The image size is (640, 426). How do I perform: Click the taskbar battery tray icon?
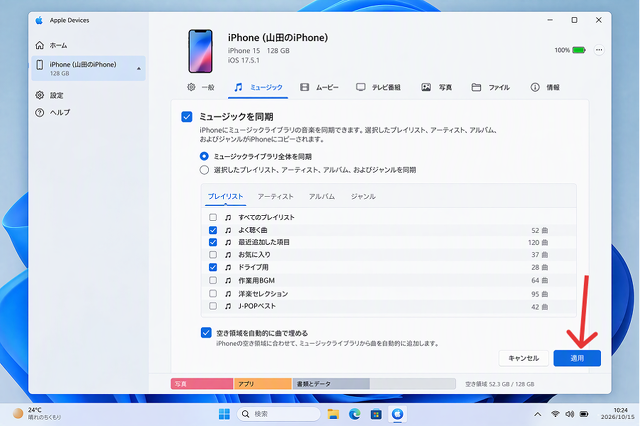pyautogui.click(x=584, y=414)
